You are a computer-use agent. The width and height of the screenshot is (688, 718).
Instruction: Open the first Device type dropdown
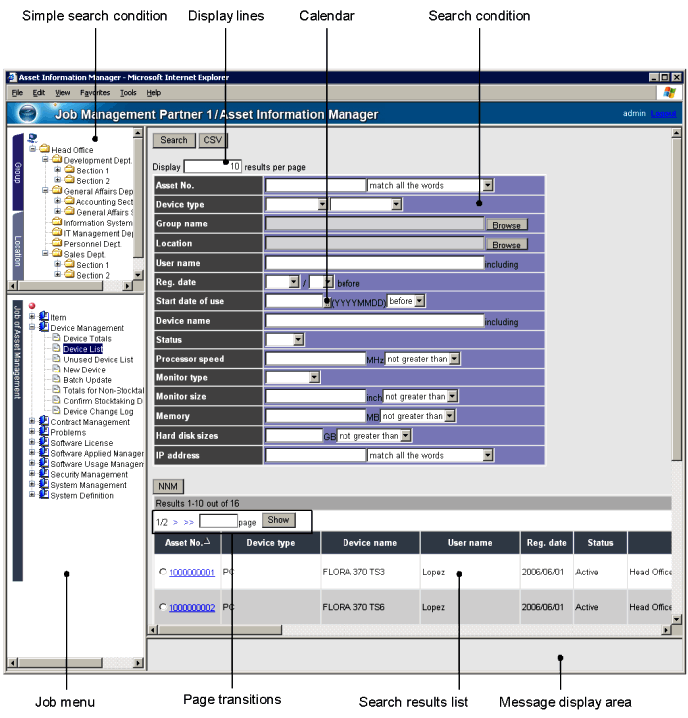click(x=322, y=204)
